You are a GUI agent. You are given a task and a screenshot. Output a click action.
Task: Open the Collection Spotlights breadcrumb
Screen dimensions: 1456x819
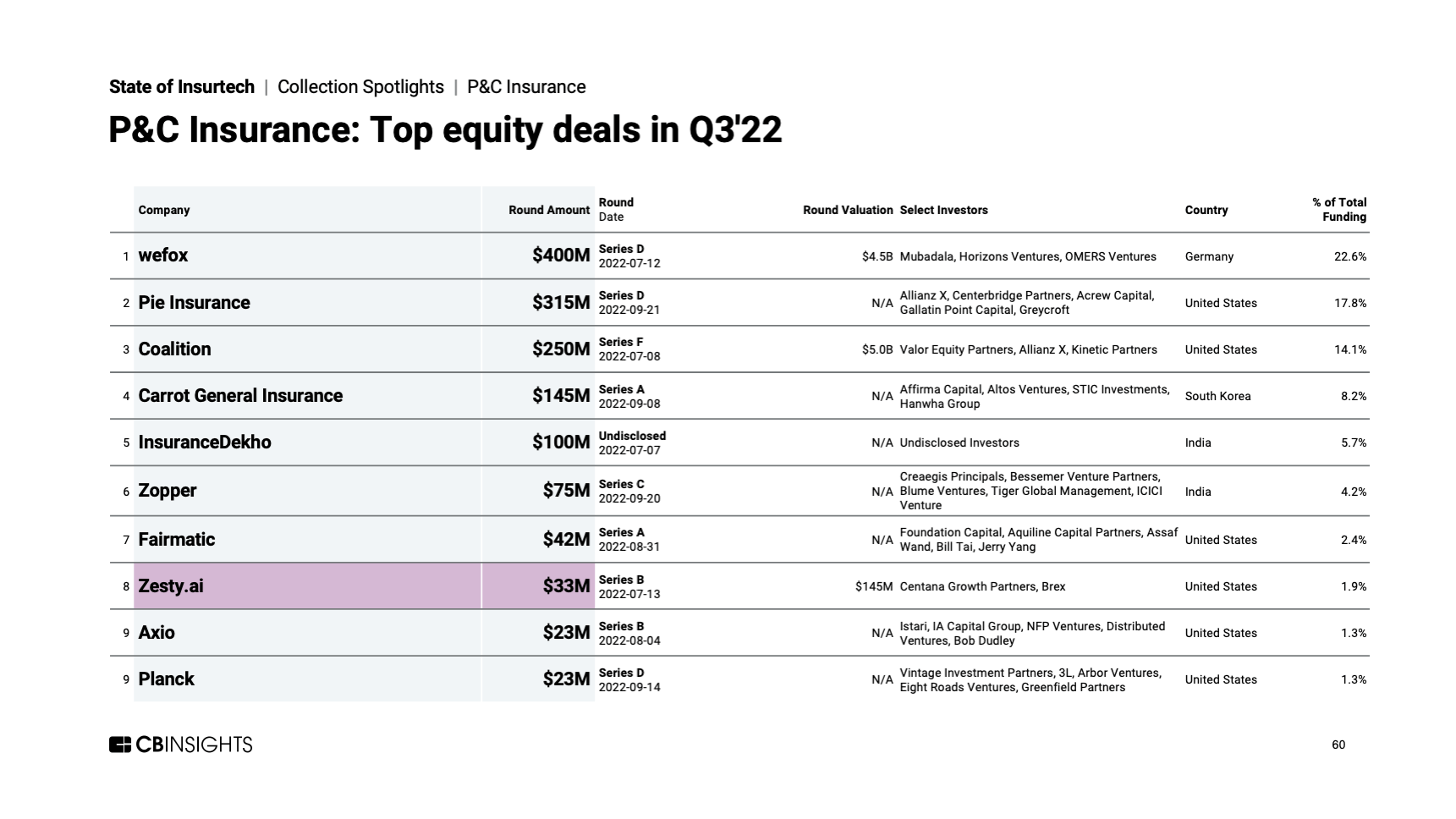click(x=360, y=87)
